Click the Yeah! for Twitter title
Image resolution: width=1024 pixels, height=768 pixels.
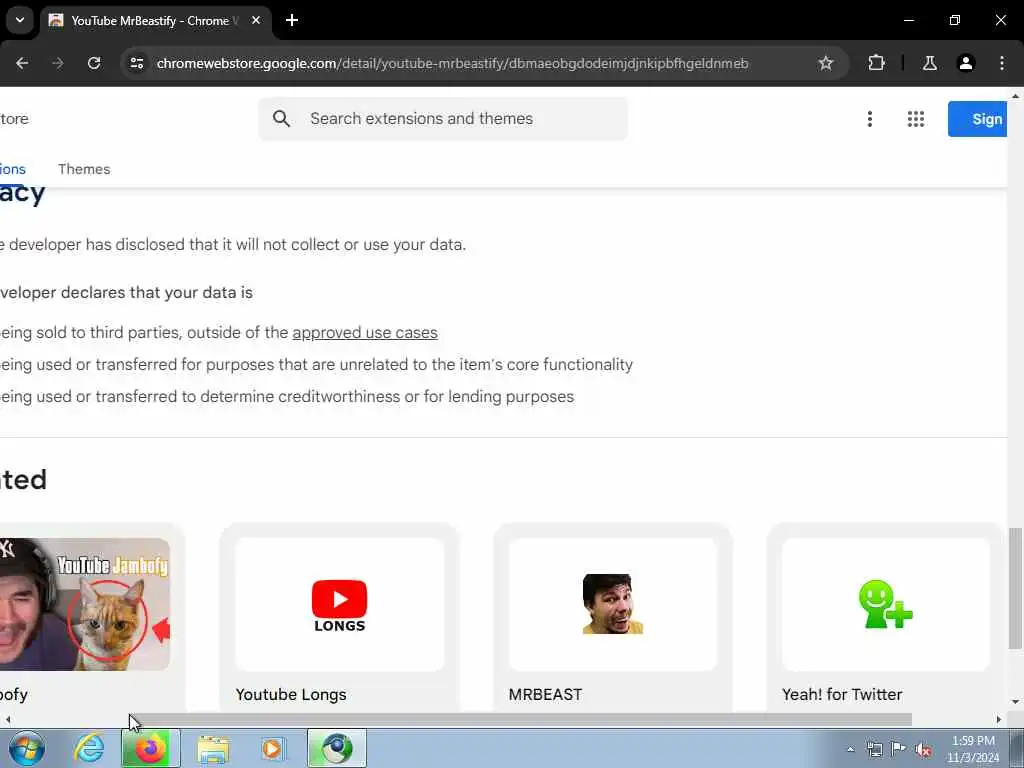coord(842,694)
